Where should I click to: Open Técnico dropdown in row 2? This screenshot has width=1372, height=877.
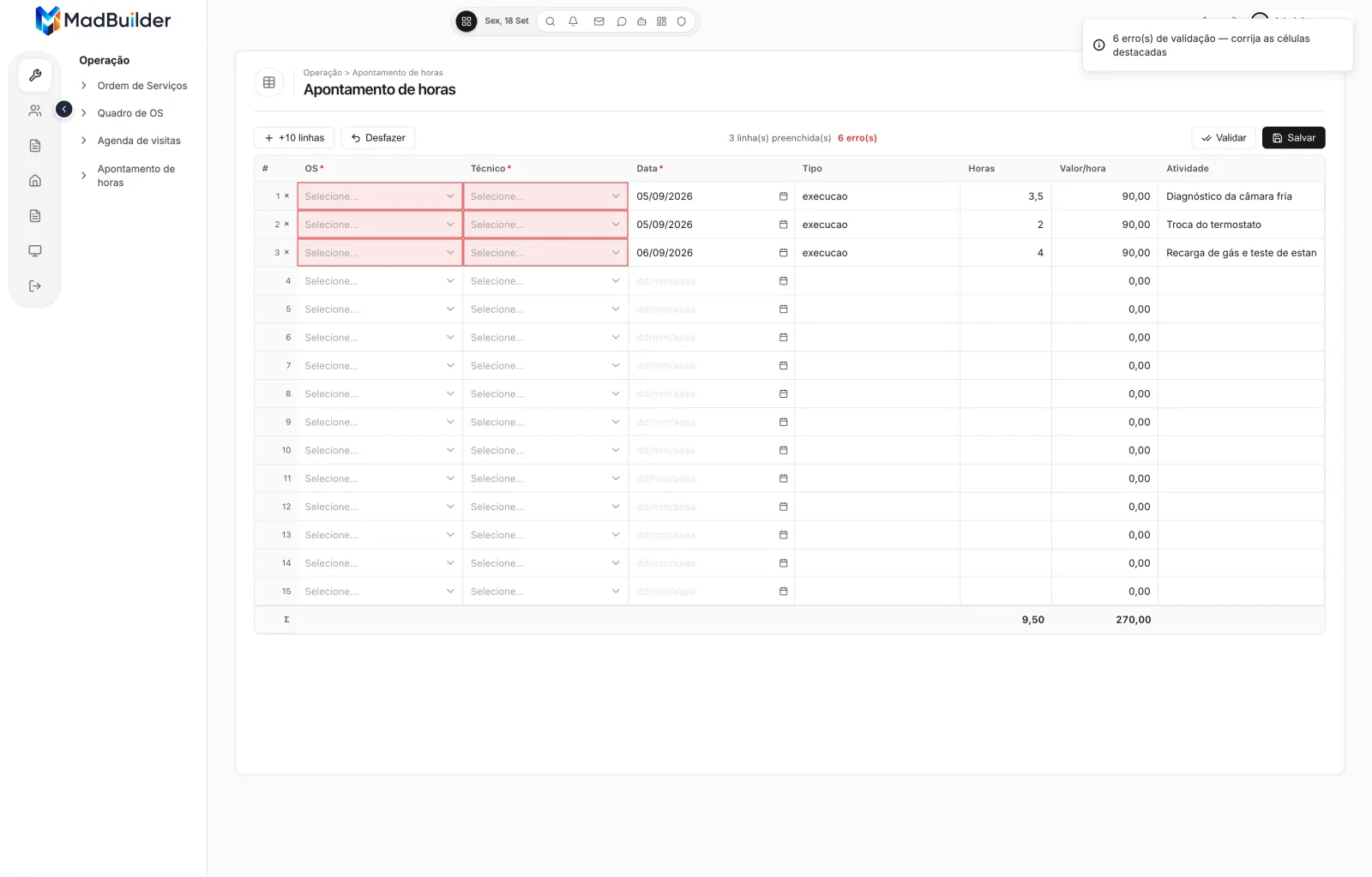pyautogui.click(x=545, y=225)
